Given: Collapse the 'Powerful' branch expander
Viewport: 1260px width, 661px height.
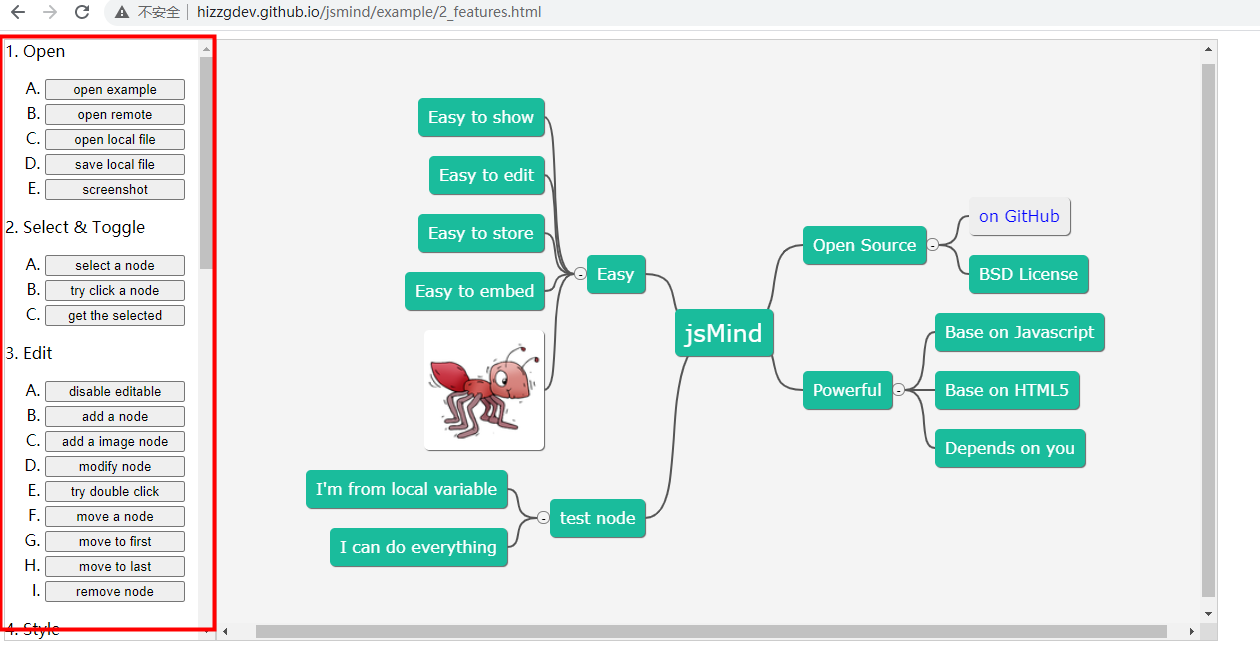Looking at the screenshot, I should click(x=898, y=390).
